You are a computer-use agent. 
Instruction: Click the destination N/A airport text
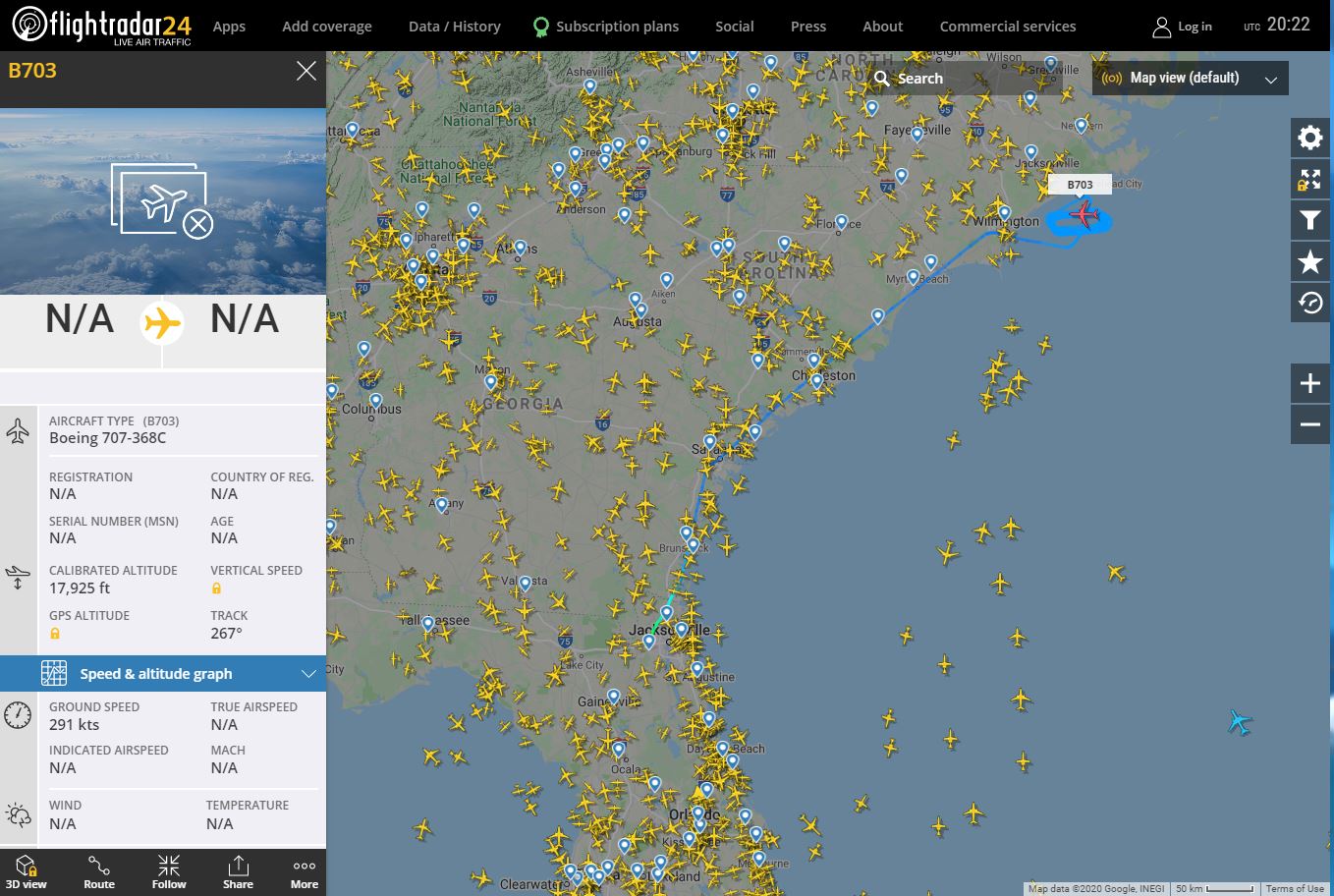click(245, 319)
